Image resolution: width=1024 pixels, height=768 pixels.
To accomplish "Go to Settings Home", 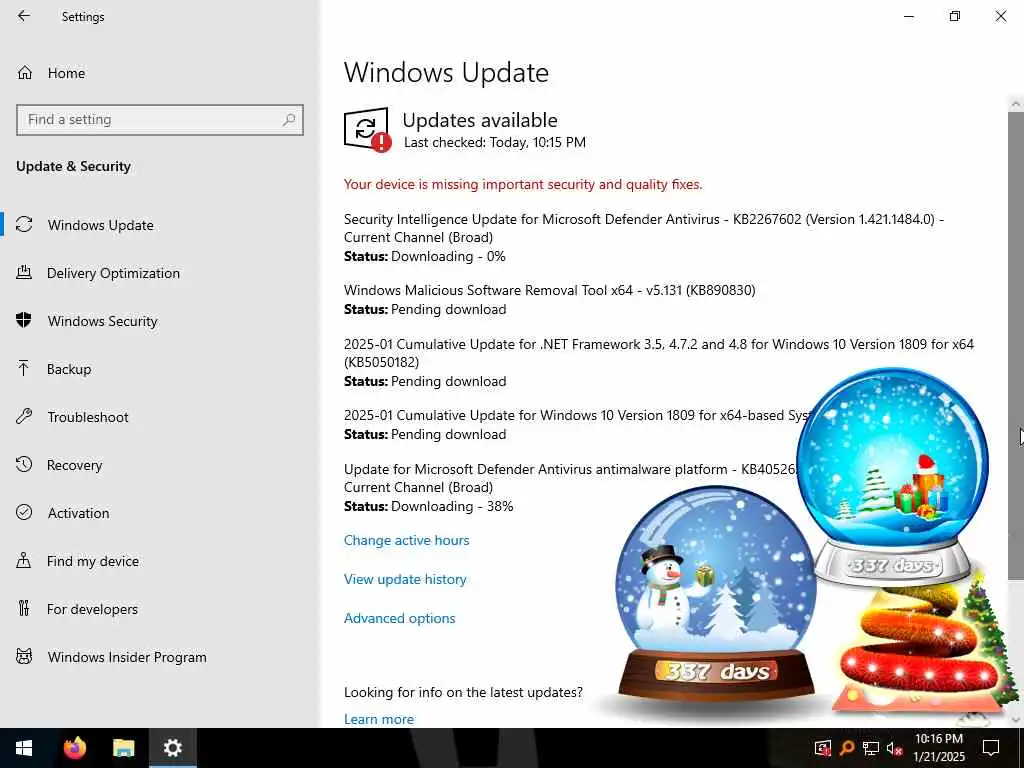I will coord(160,72).
